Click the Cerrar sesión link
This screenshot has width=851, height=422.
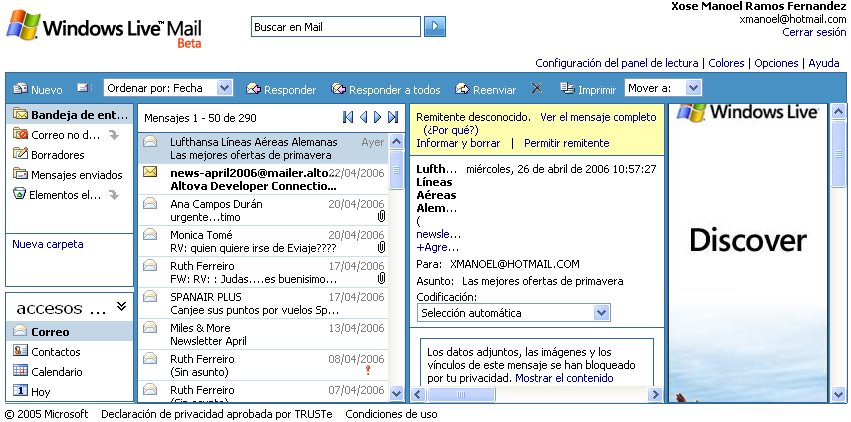(x=814, y=32)
